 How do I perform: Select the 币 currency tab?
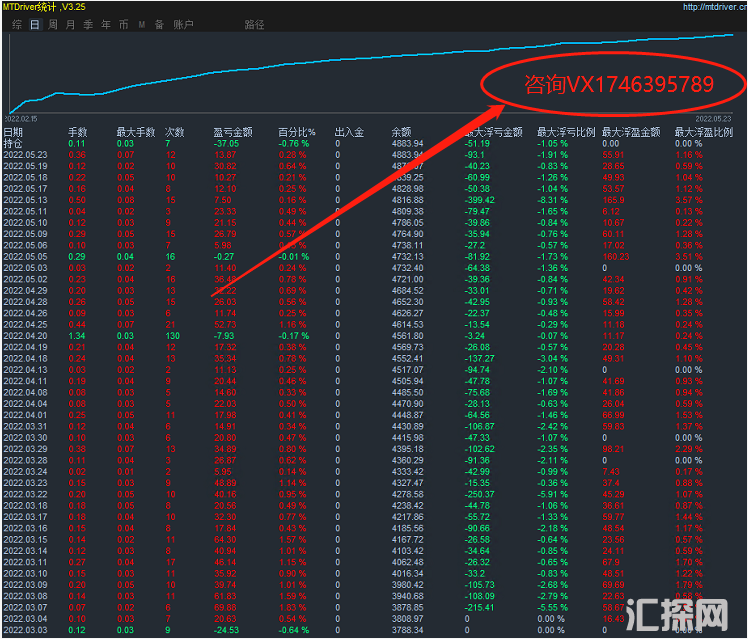pyautogui.click(x=123, y=23)
